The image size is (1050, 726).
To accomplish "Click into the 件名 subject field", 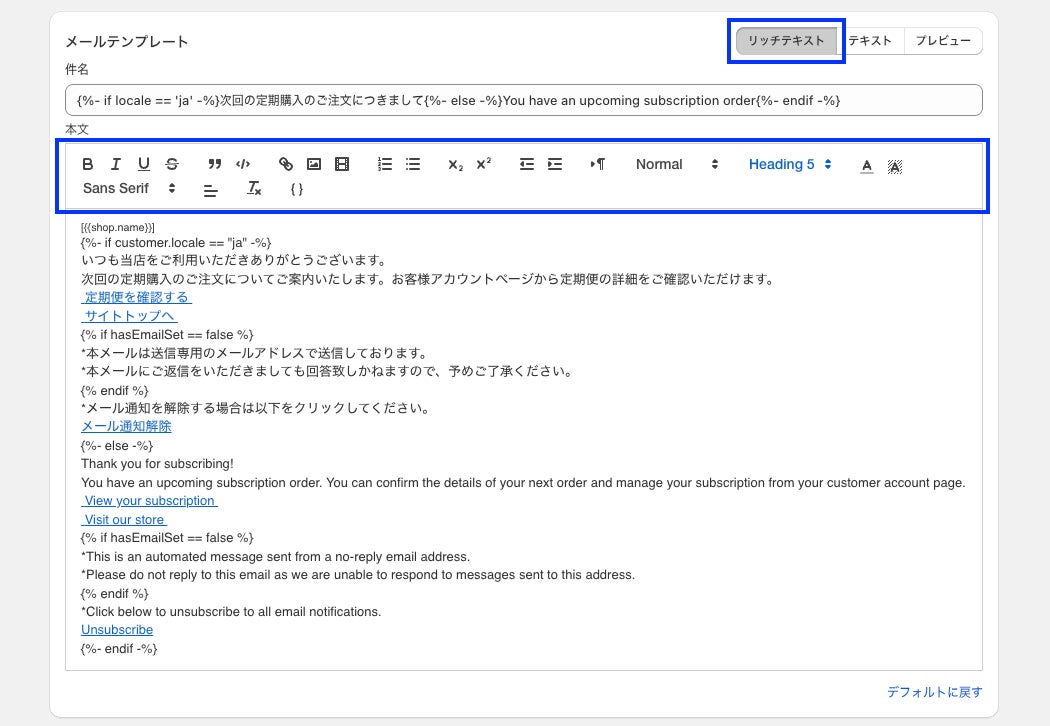I will [524, 100].
